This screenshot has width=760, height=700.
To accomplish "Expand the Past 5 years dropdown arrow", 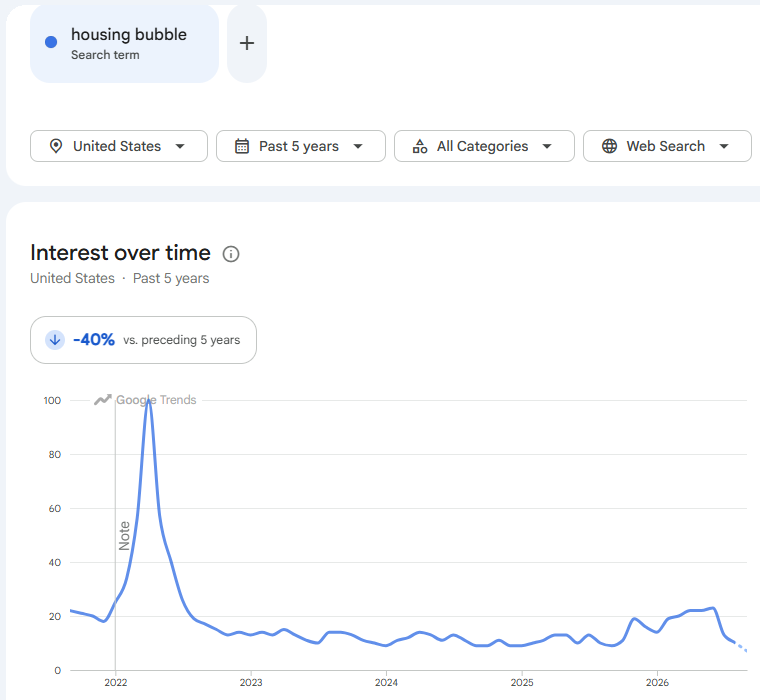I will [x=358, y=146].
